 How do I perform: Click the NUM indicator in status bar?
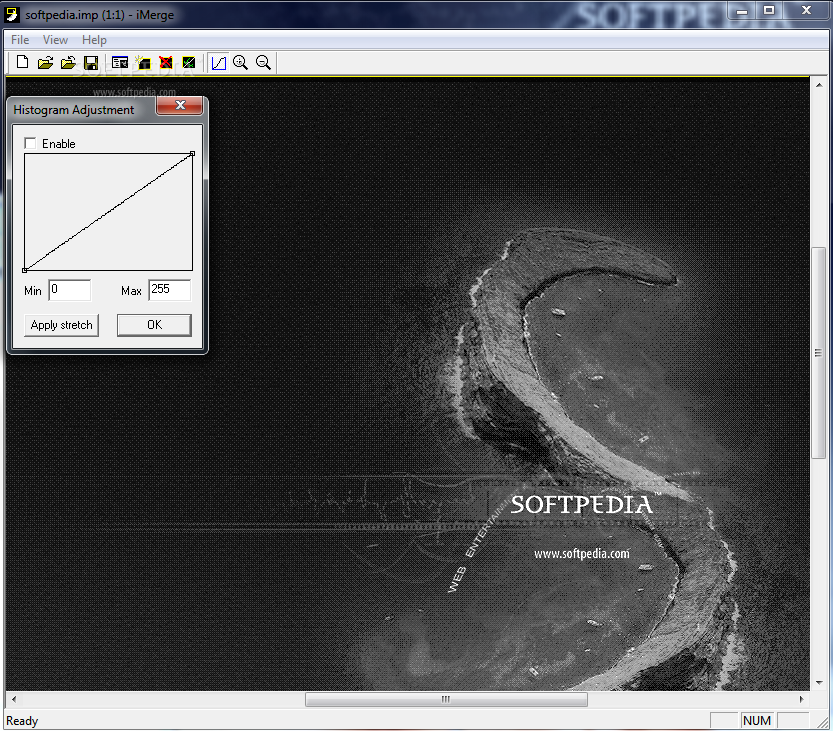[757, 720]
